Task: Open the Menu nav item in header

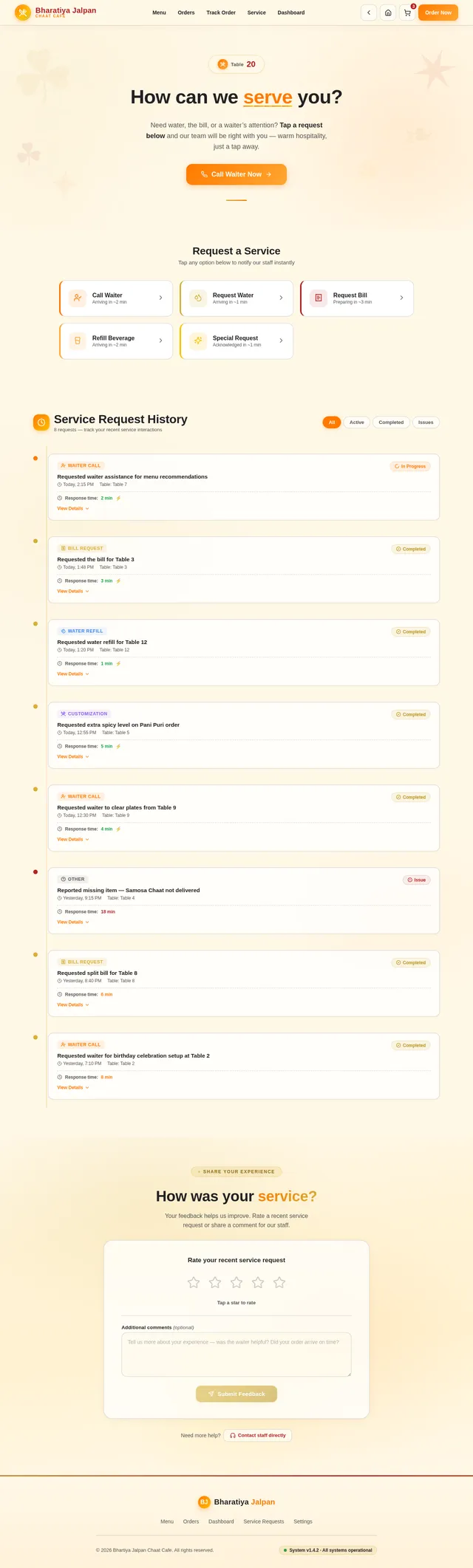Action: tap(159, 13)
